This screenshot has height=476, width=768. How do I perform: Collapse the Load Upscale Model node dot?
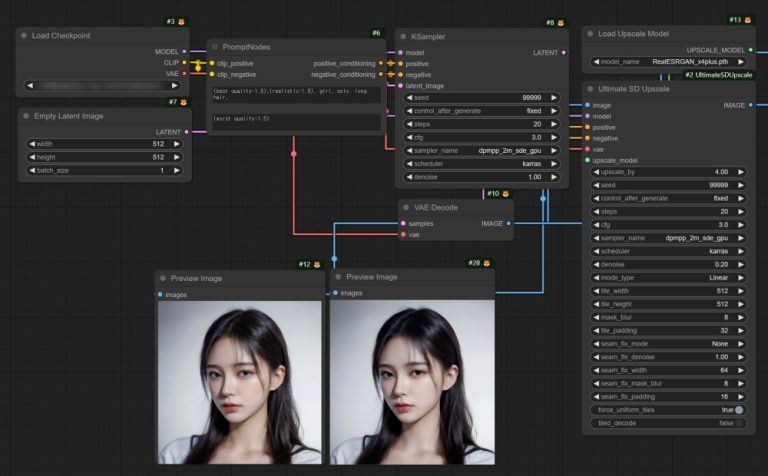(x=590, y=34)
